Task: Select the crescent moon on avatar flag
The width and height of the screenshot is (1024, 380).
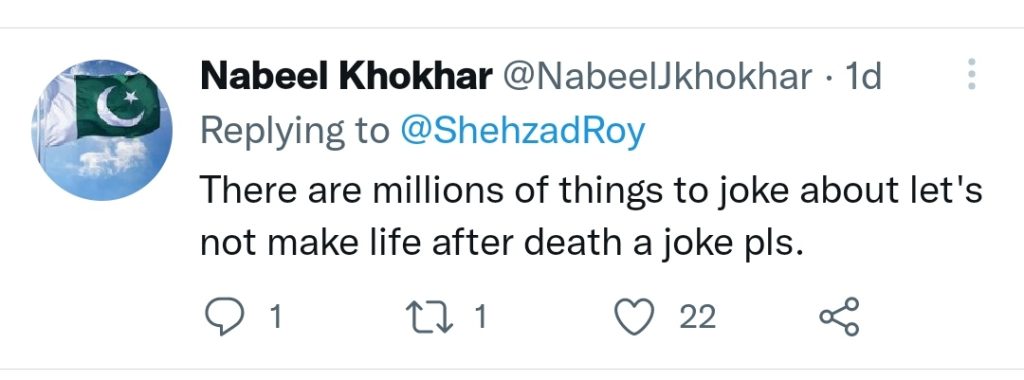Action: [x=121, y=106]
